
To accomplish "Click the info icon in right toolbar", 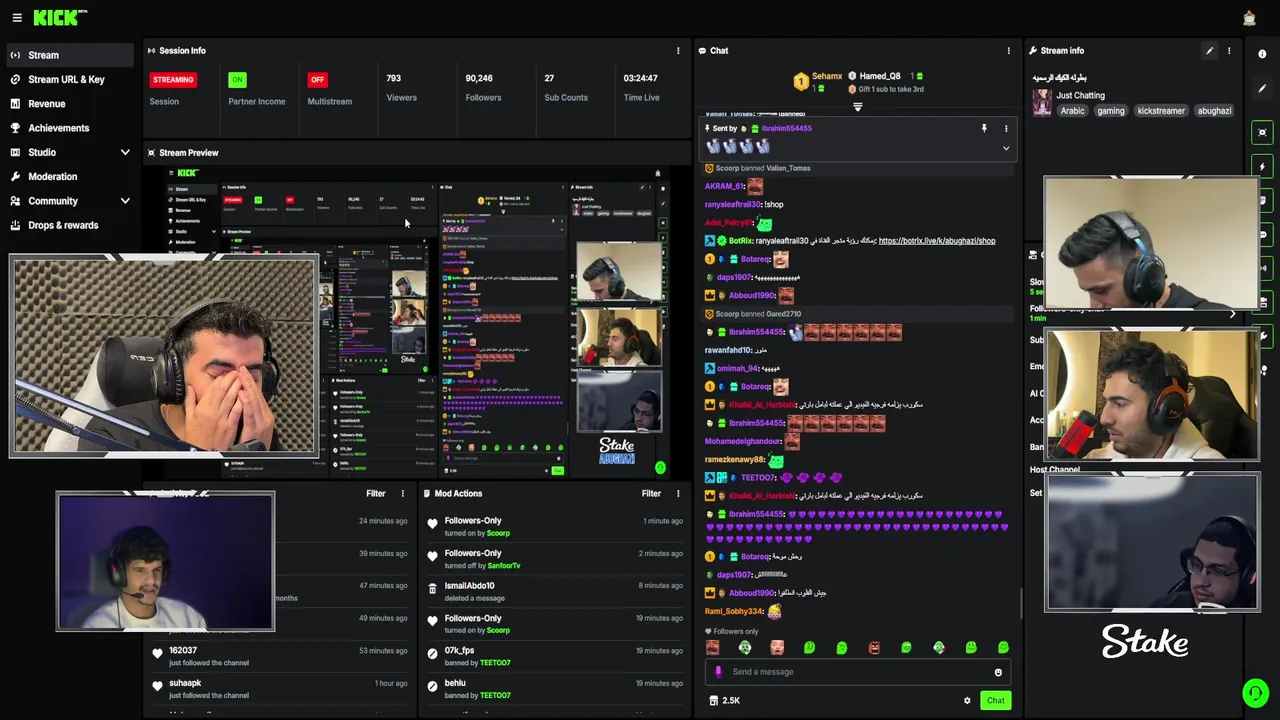I will click(x=1262, y=54).
